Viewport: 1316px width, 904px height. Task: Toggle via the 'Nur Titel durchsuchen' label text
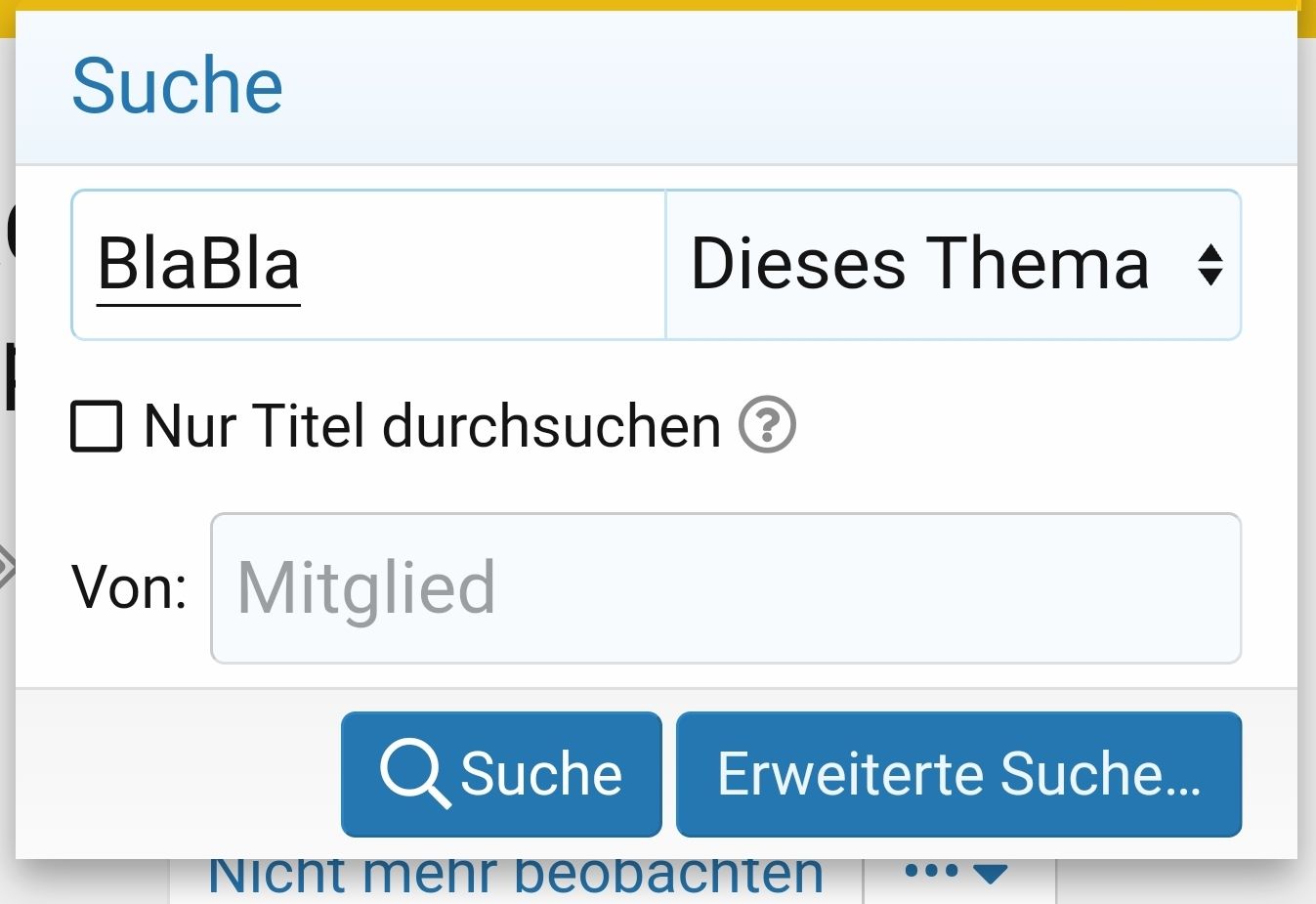coord(432,427)
